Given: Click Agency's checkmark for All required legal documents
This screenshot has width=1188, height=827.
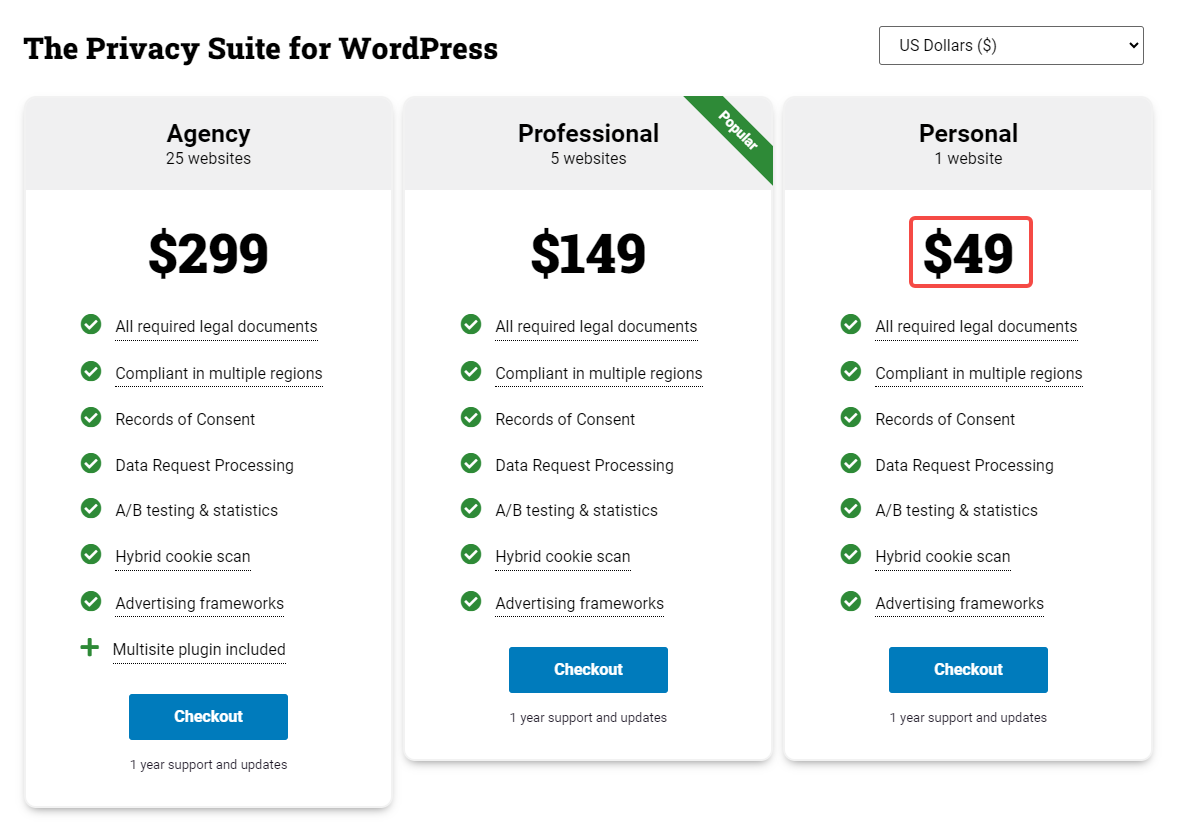Looking at the screenshot, I should pyautogui.click(x=91, y=324).
